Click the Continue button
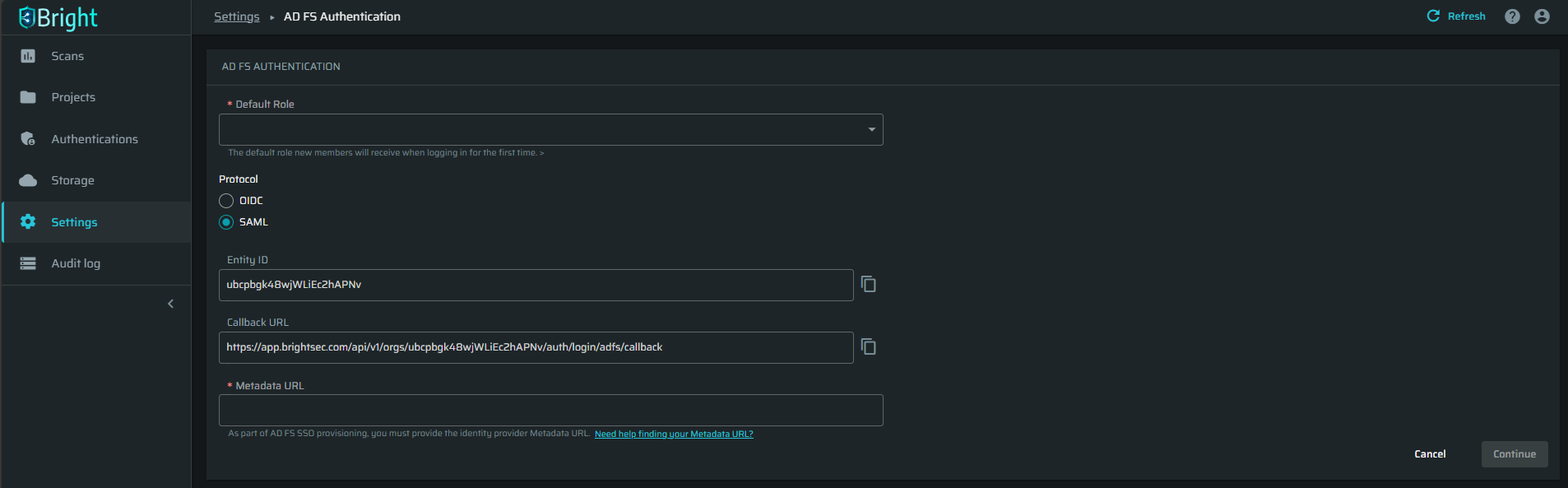The image size is (1568, 488). point(1515,454)
